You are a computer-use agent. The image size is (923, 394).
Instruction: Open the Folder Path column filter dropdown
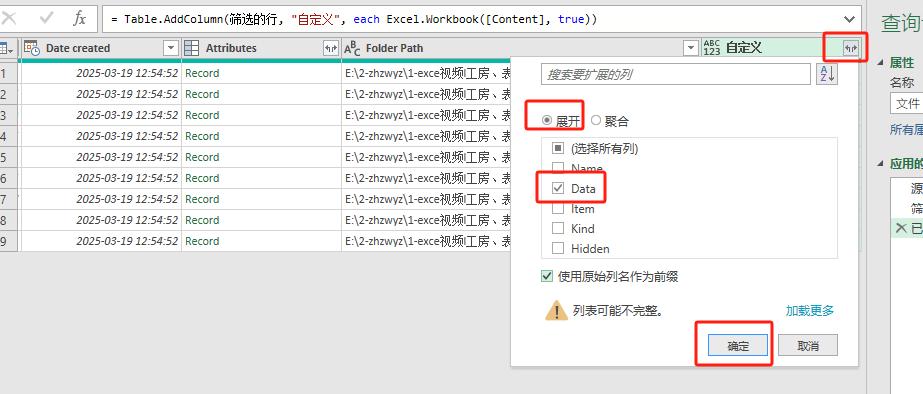[x=691, y=48]
